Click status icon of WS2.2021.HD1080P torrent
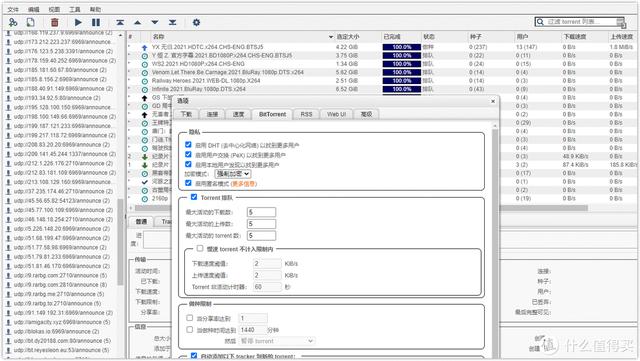 (x=144, y=64)
